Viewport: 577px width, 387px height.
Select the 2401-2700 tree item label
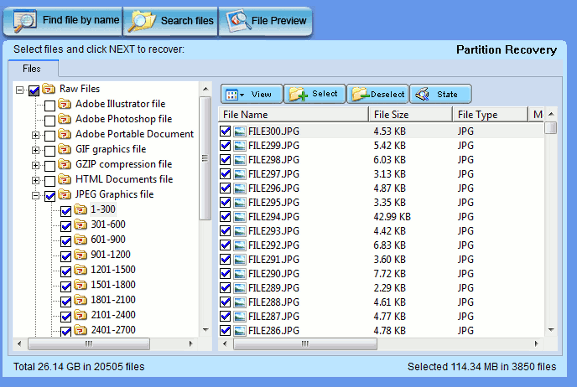[113, 330]
